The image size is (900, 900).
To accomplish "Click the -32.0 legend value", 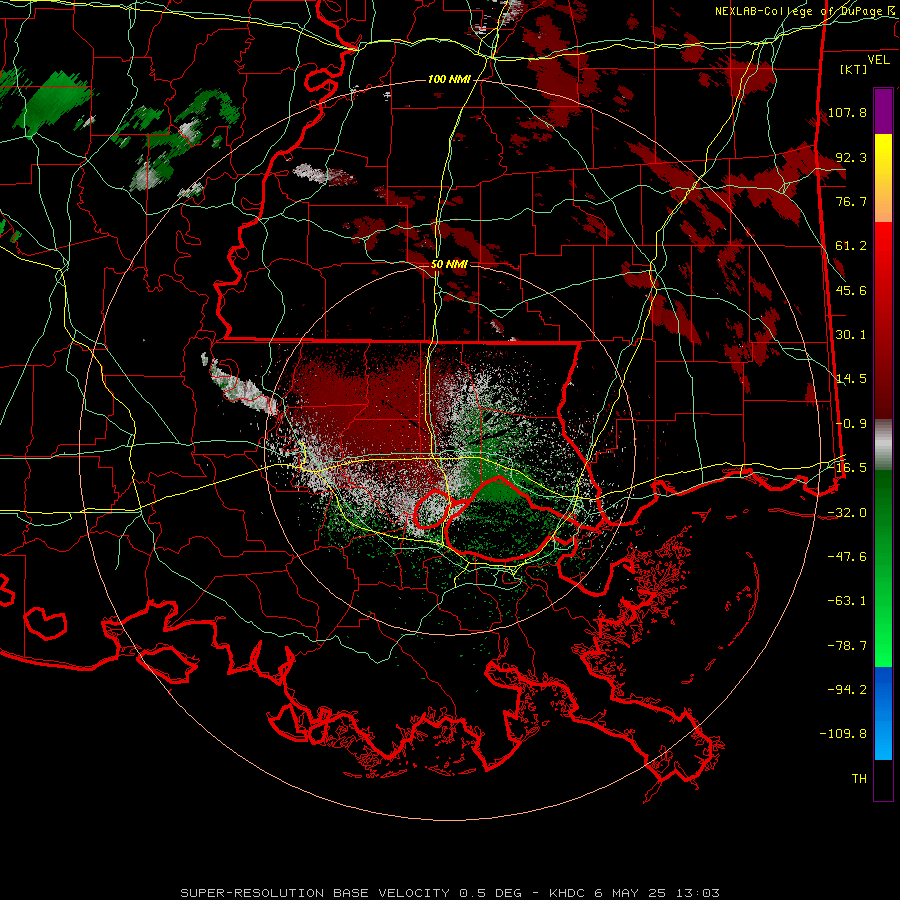I will (x=847, y=513).
